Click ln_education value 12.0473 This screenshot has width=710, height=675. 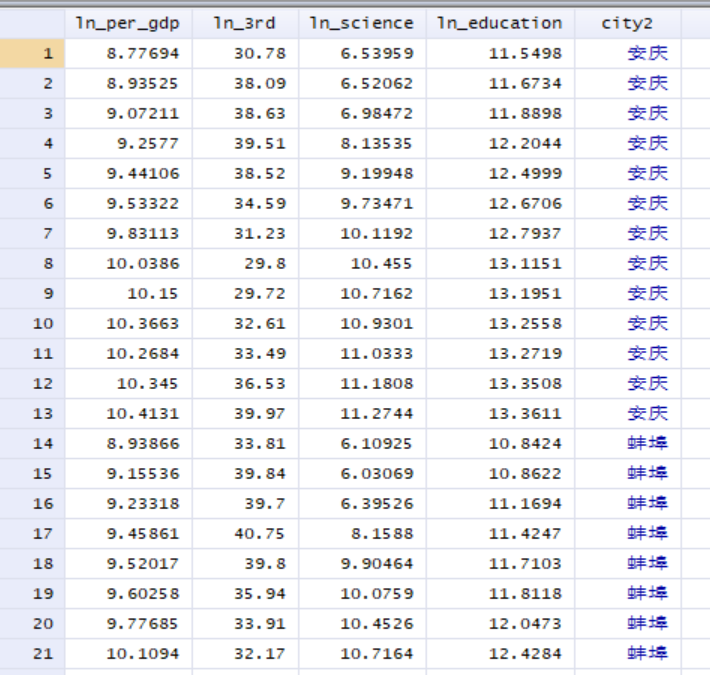tap(525, 623)
